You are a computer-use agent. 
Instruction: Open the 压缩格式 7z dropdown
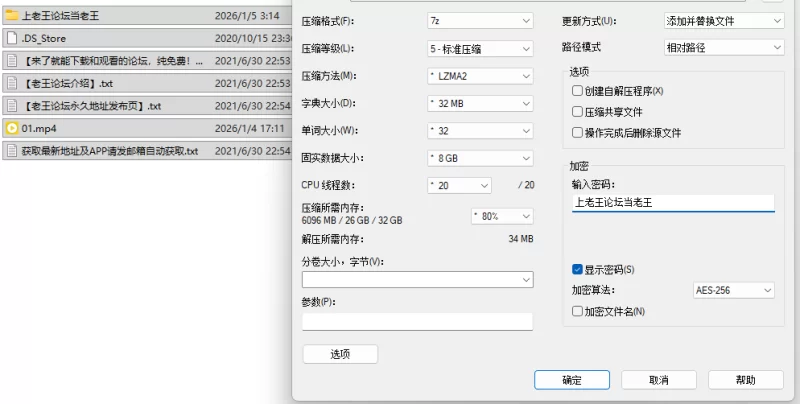(479, 21)
